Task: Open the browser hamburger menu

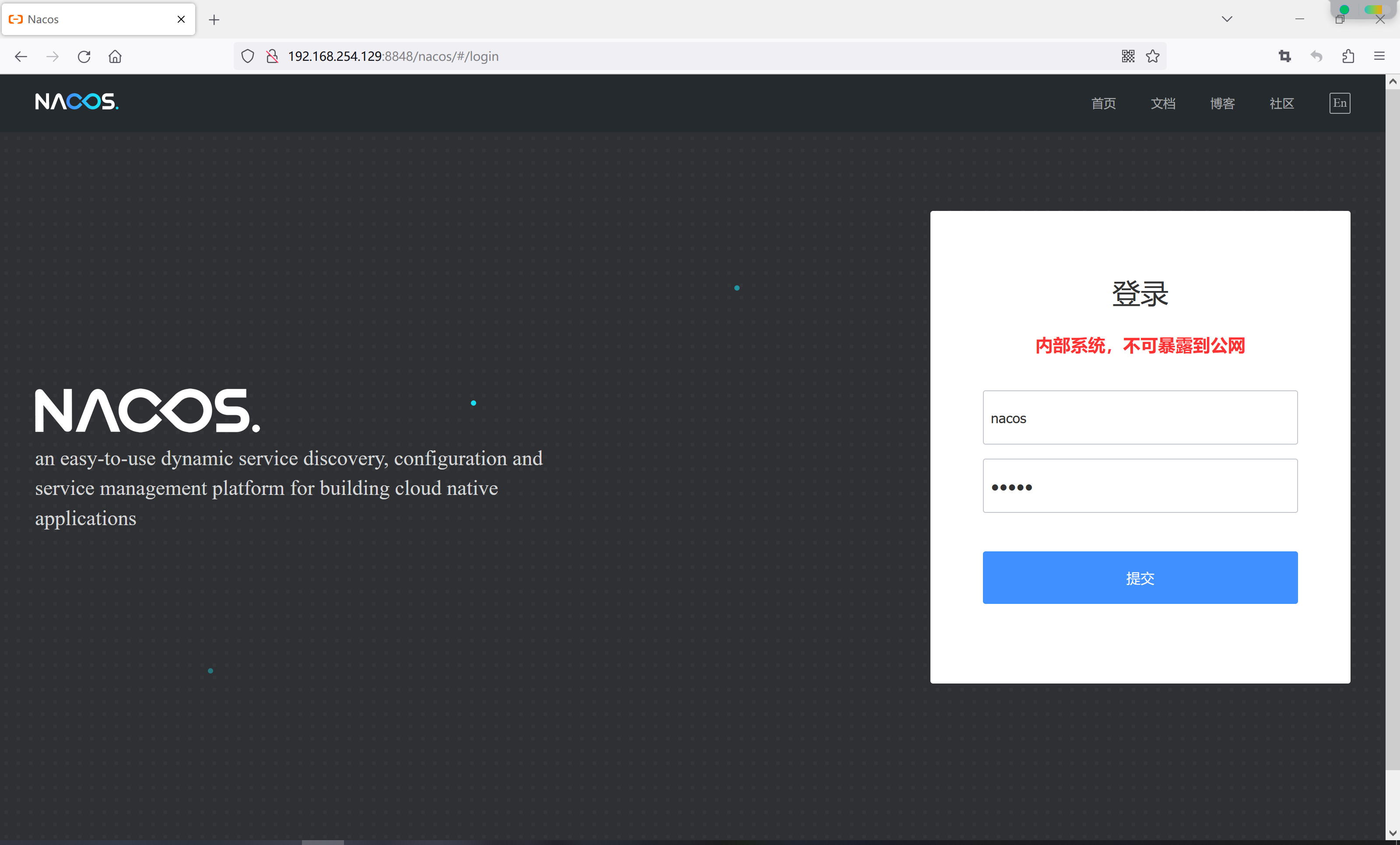Action: pyautogui.click(x=1379, y=56)
